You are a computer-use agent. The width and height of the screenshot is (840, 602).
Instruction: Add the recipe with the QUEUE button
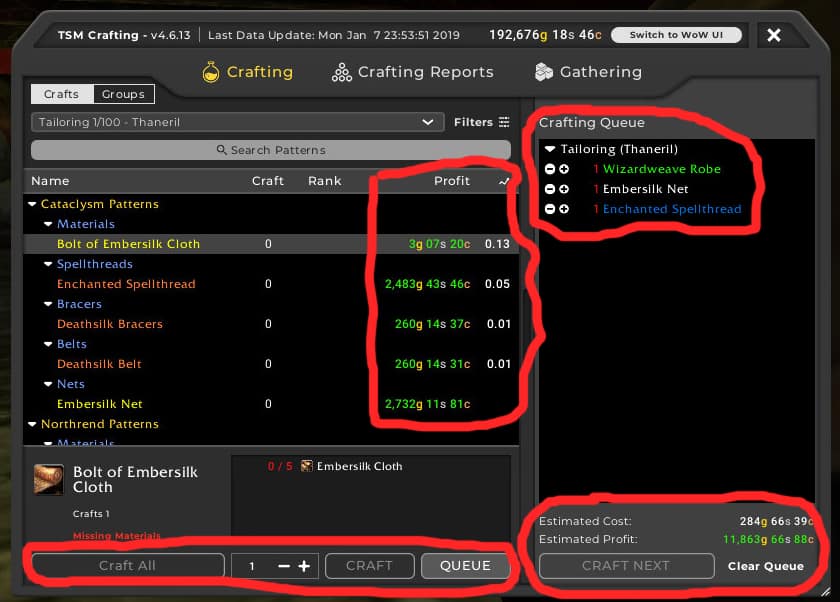(466, 566)
